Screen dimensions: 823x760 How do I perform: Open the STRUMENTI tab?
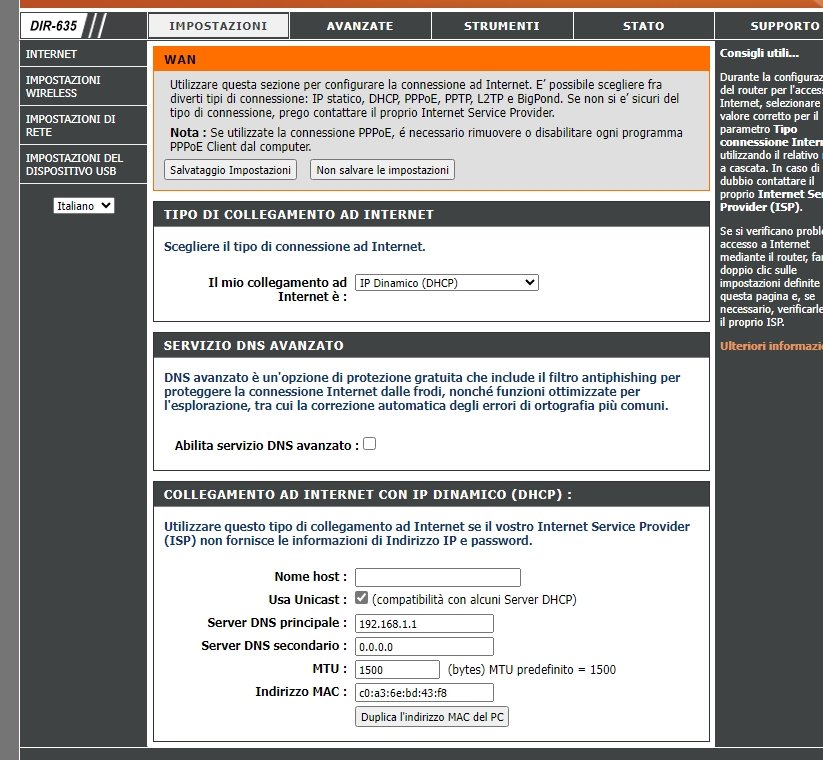(502, 26)
